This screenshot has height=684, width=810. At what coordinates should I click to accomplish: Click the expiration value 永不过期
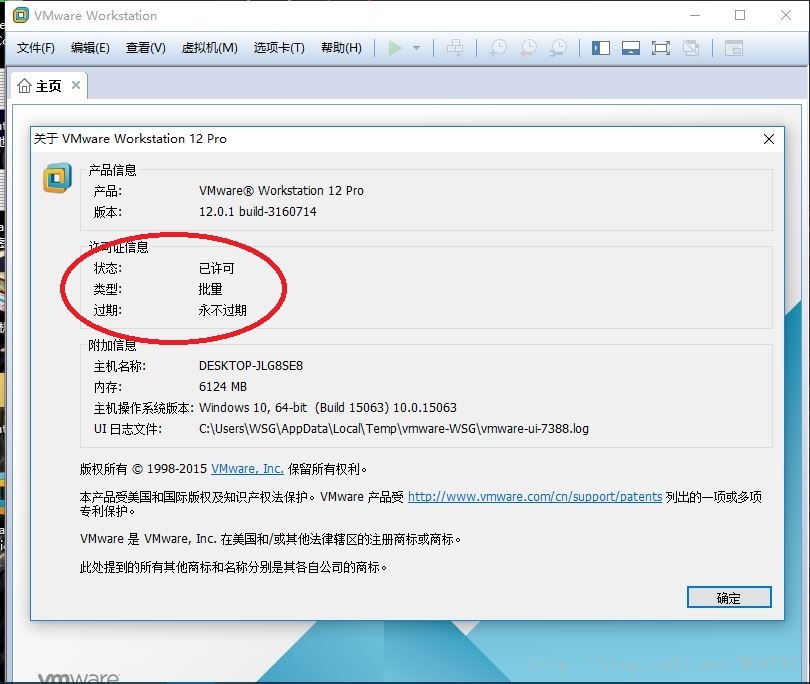pyautogui.click(x=223, y=310)
